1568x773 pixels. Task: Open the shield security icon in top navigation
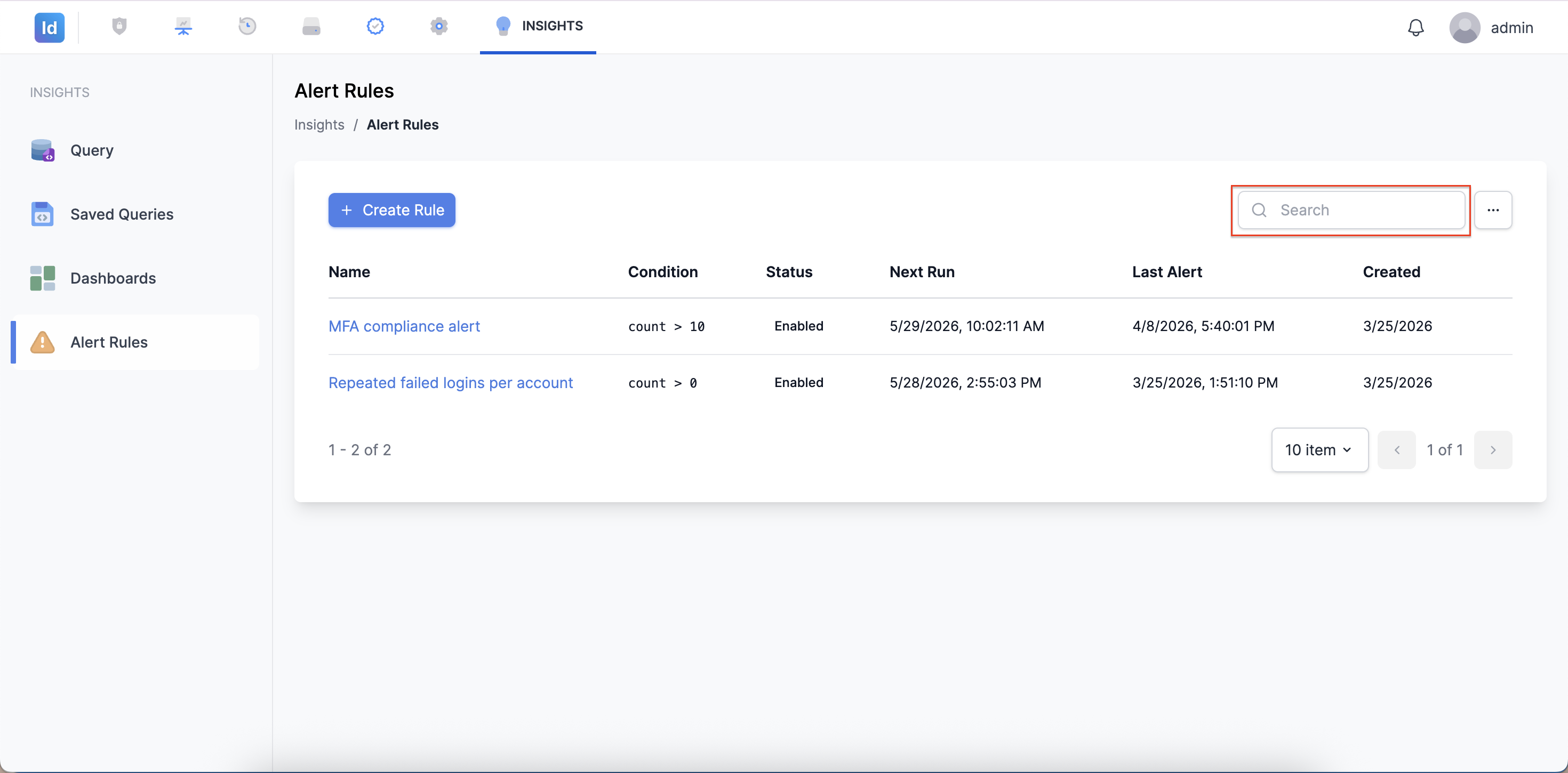(x=119, y=26)
